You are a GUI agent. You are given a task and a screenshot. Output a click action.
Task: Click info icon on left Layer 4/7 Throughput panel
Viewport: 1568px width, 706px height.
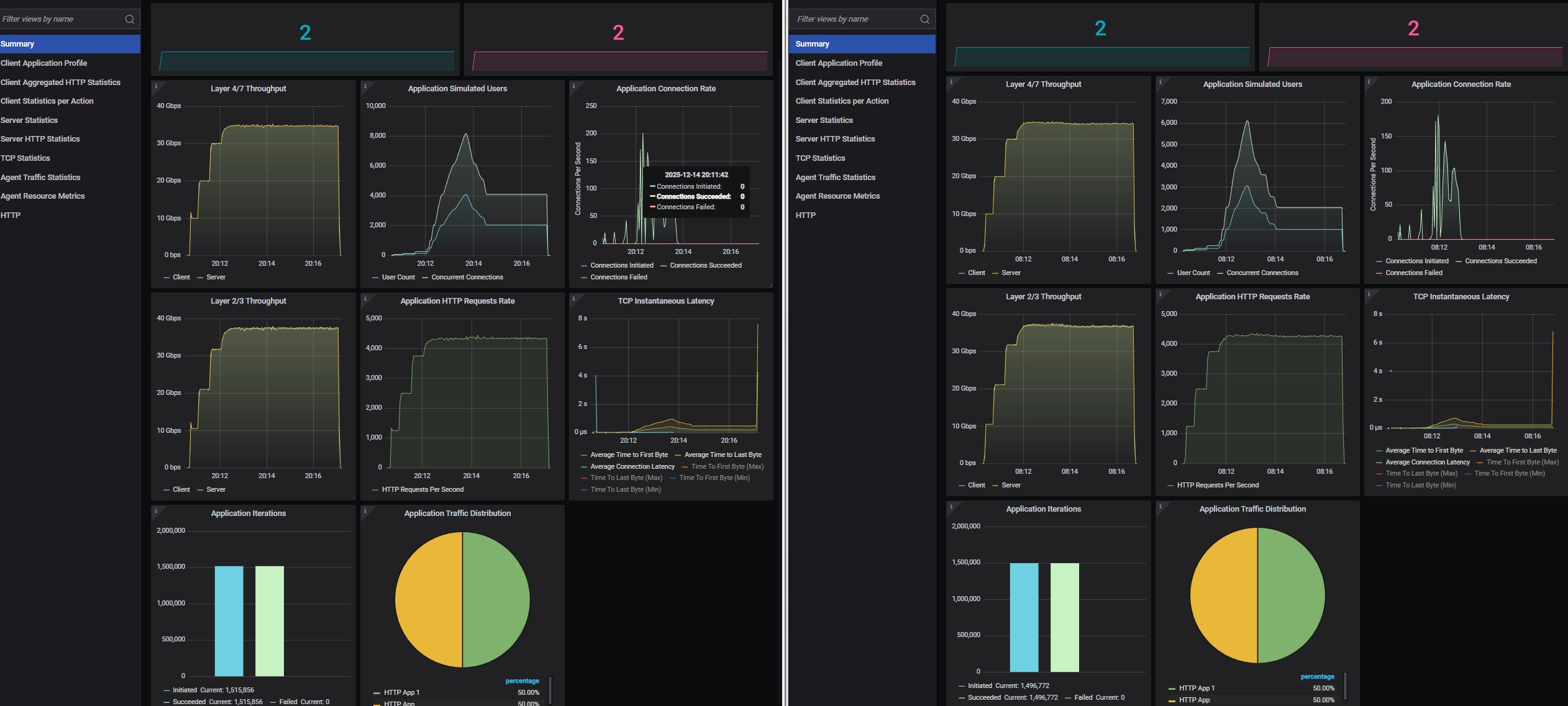156,86
